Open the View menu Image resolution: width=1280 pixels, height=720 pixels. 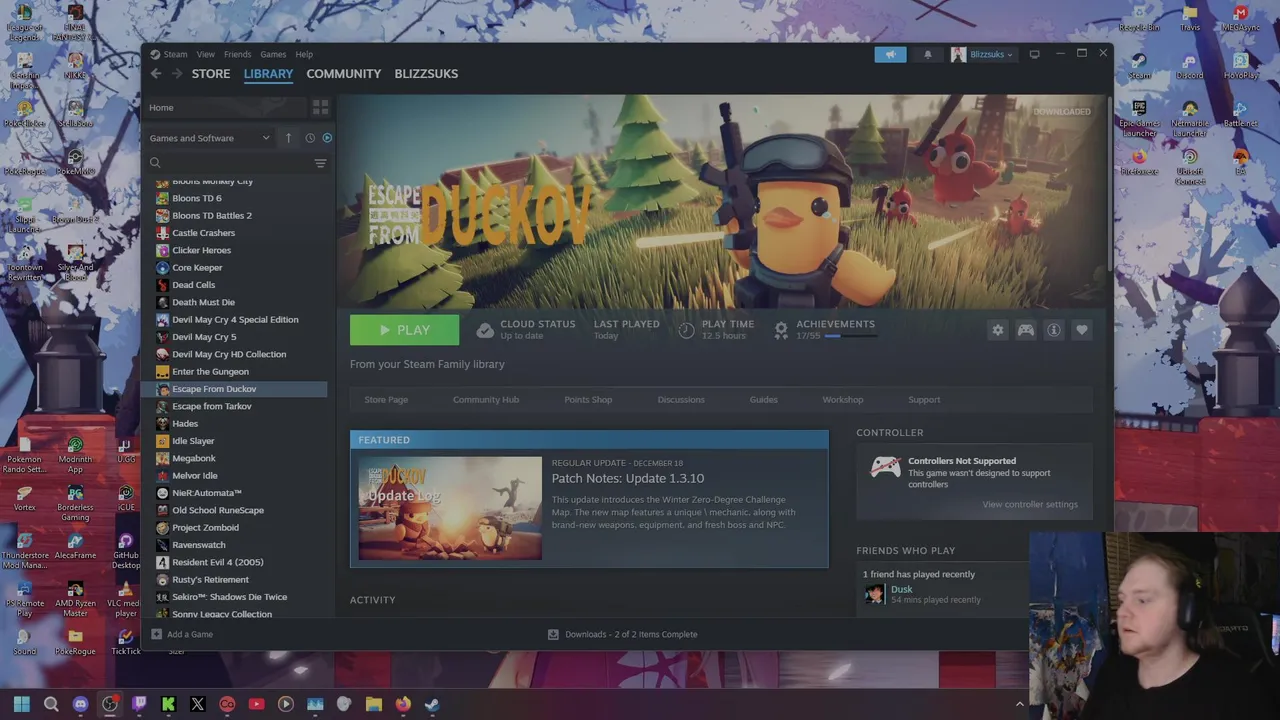[205, 54]
